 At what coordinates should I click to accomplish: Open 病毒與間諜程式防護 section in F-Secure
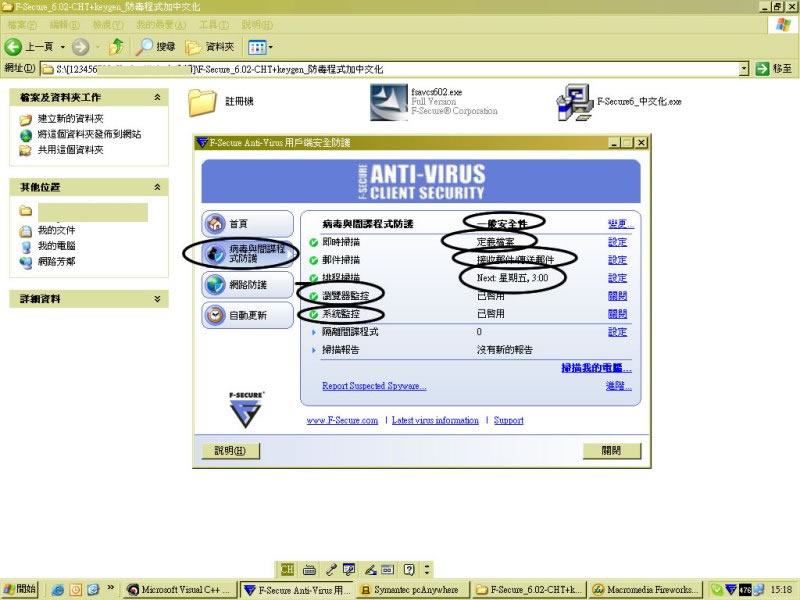[247, 254]
